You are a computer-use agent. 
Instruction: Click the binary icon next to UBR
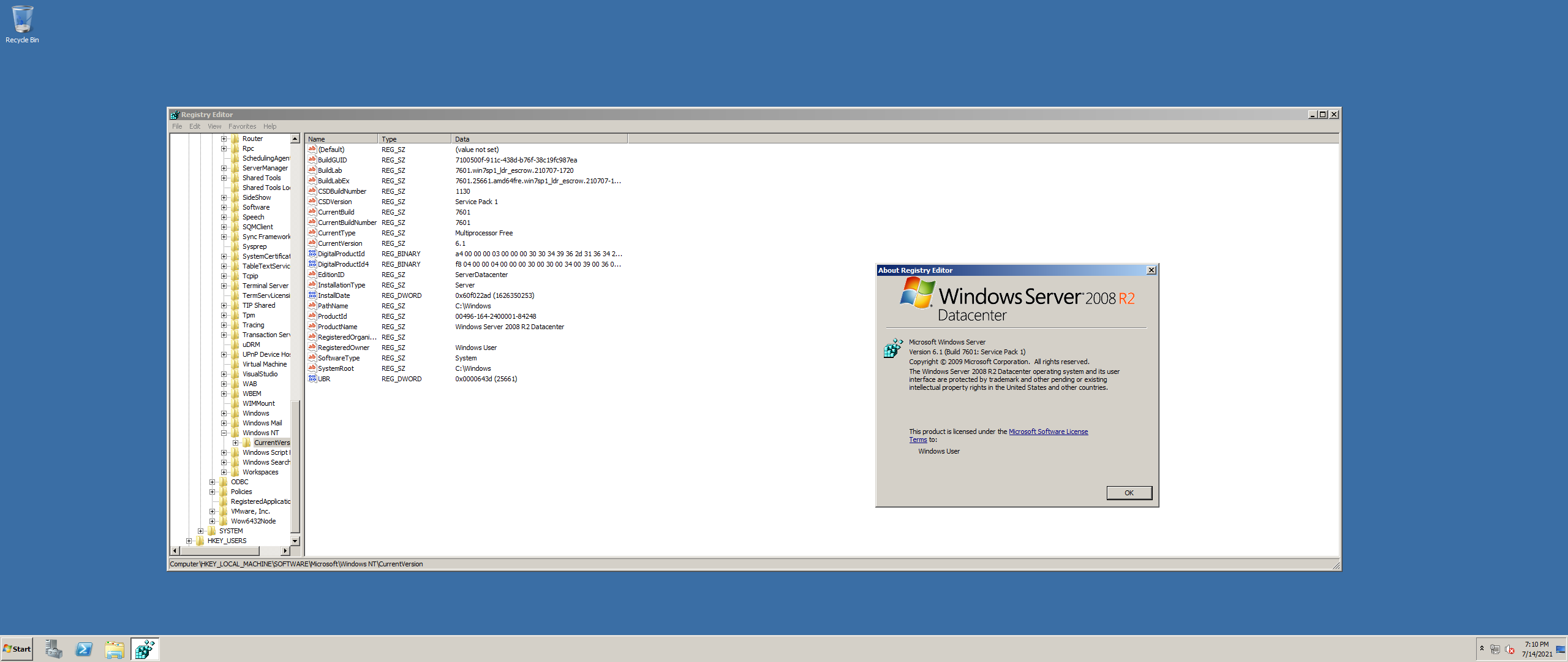coord(312,379)
